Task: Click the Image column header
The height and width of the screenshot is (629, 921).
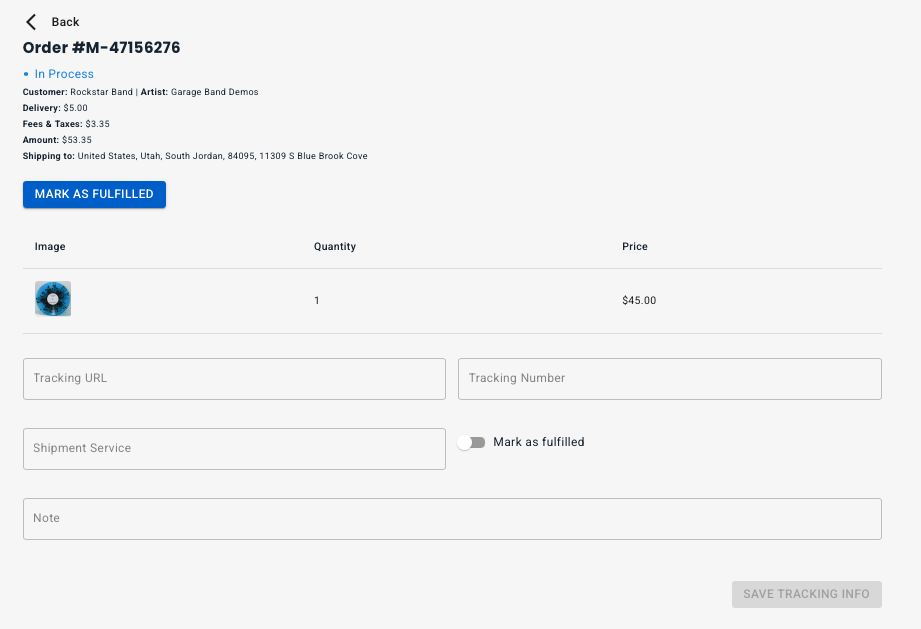Action: (50, 246)
